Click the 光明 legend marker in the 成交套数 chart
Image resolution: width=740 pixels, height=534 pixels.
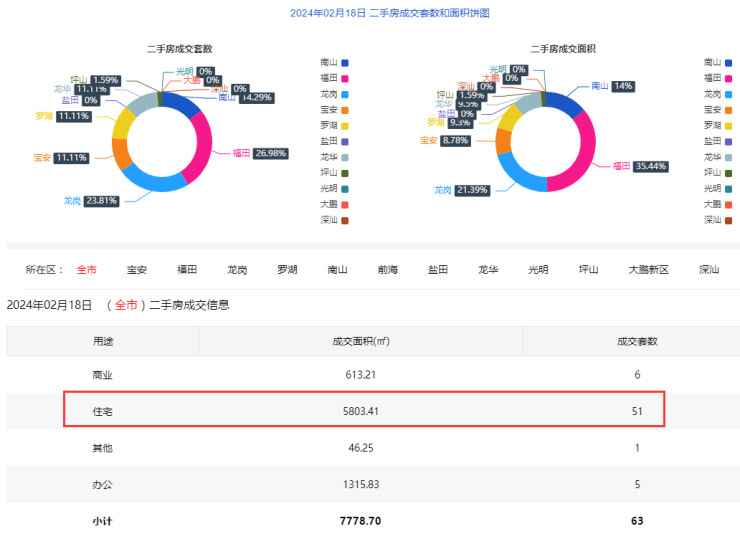[345, 188]
